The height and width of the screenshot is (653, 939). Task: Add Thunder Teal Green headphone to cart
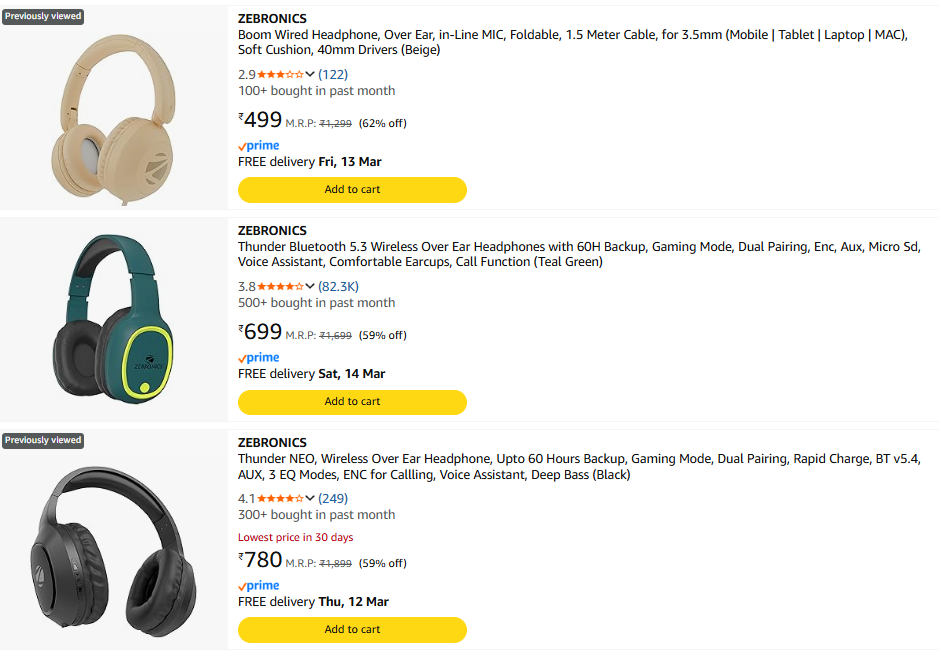pyautogui.click(x=352, y=401)
